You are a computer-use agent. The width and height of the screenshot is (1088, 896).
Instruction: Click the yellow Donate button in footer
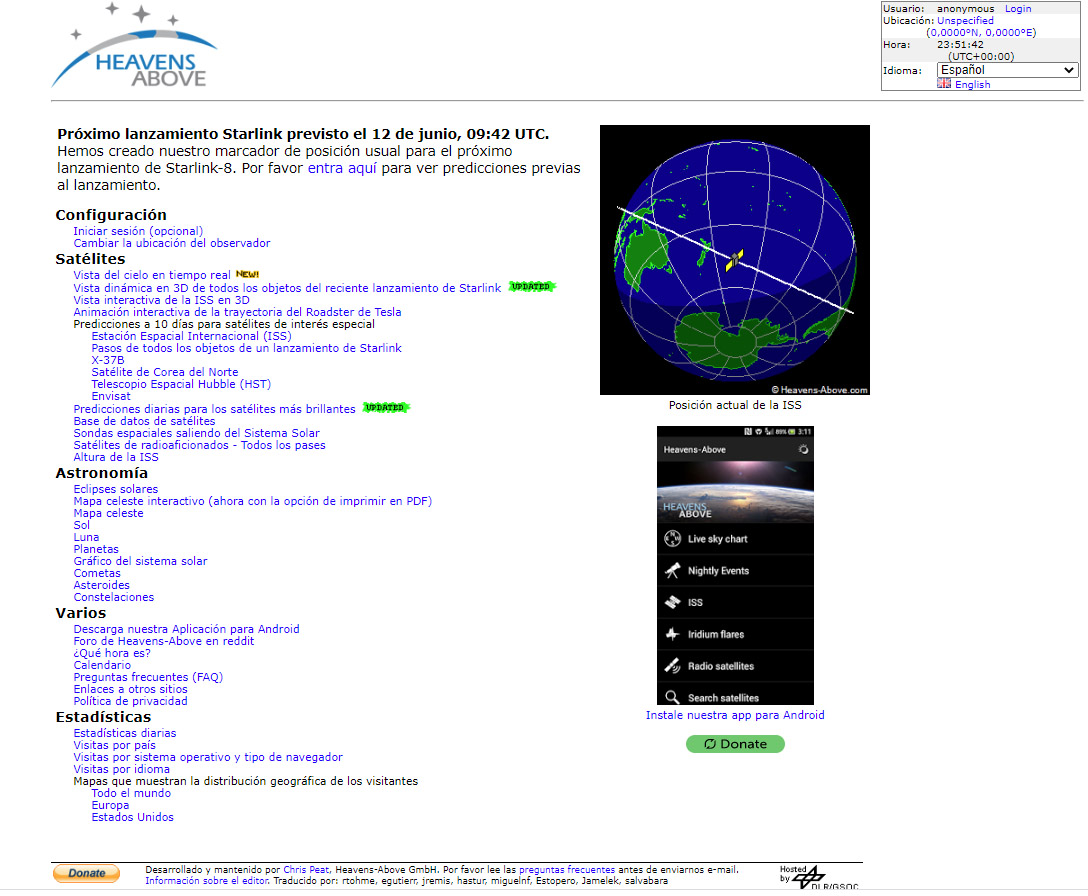tap(86, 873)
